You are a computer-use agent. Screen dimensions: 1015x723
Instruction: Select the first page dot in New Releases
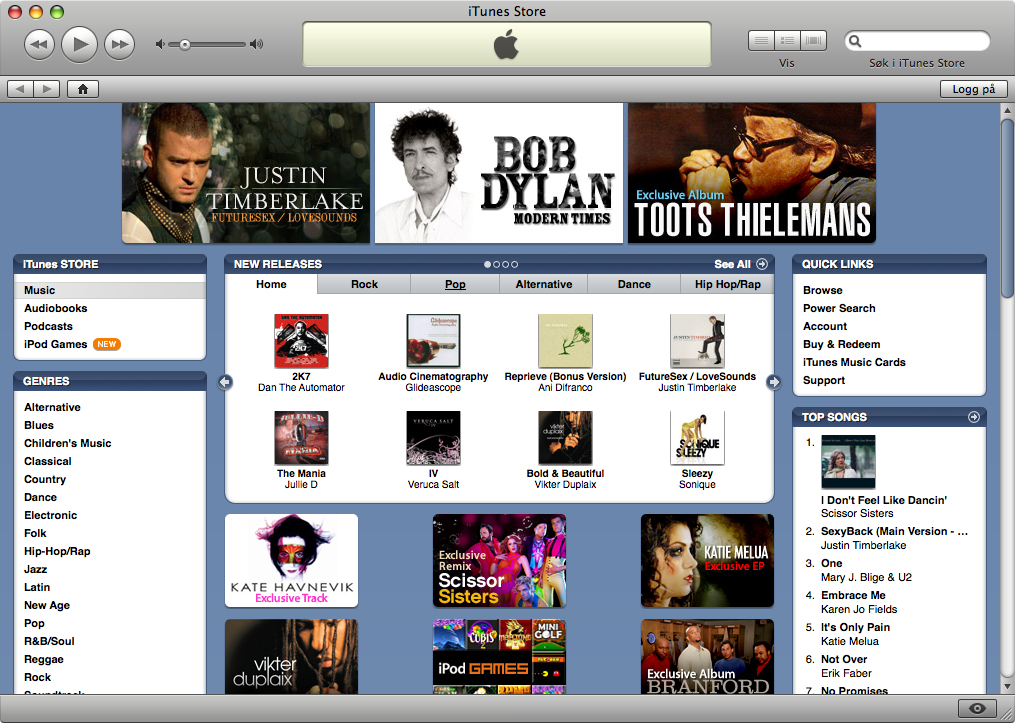(487, 264)
